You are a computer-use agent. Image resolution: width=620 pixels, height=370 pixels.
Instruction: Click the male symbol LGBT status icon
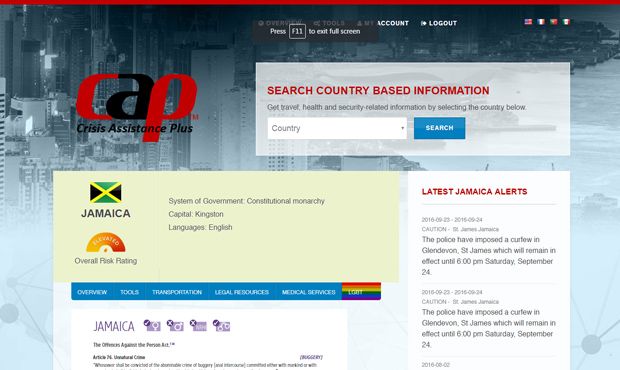(175, 325)
